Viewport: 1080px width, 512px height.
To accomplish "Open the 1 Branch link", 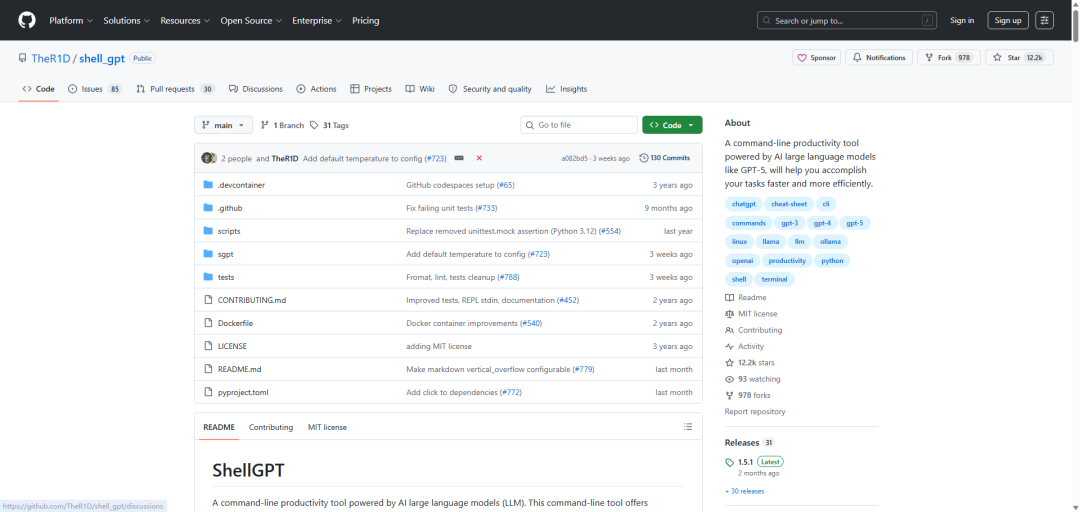I will [x=282, y=125].
